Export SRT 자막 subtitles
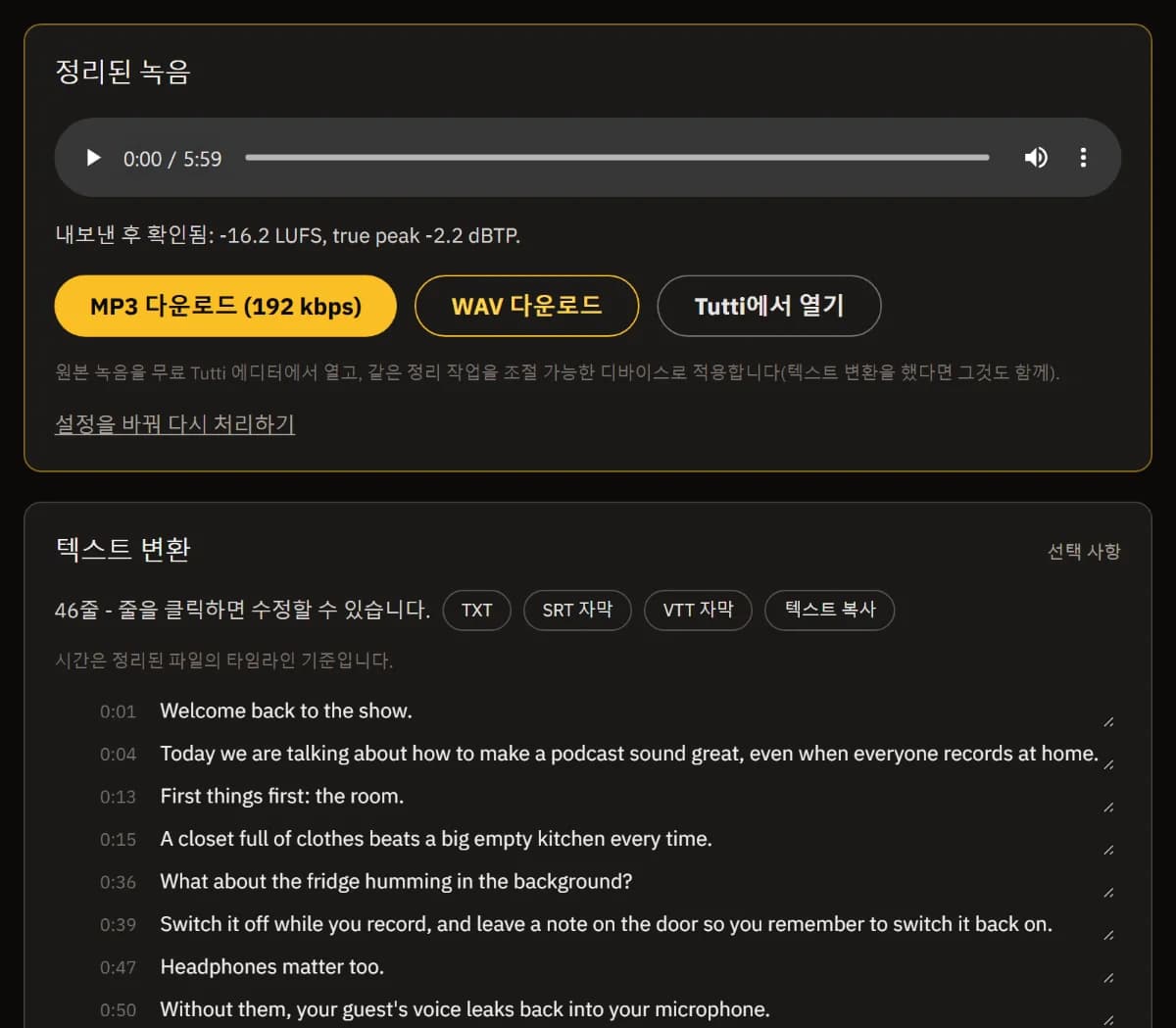This screenshot has width=1176, height=1028. point(577,610)
